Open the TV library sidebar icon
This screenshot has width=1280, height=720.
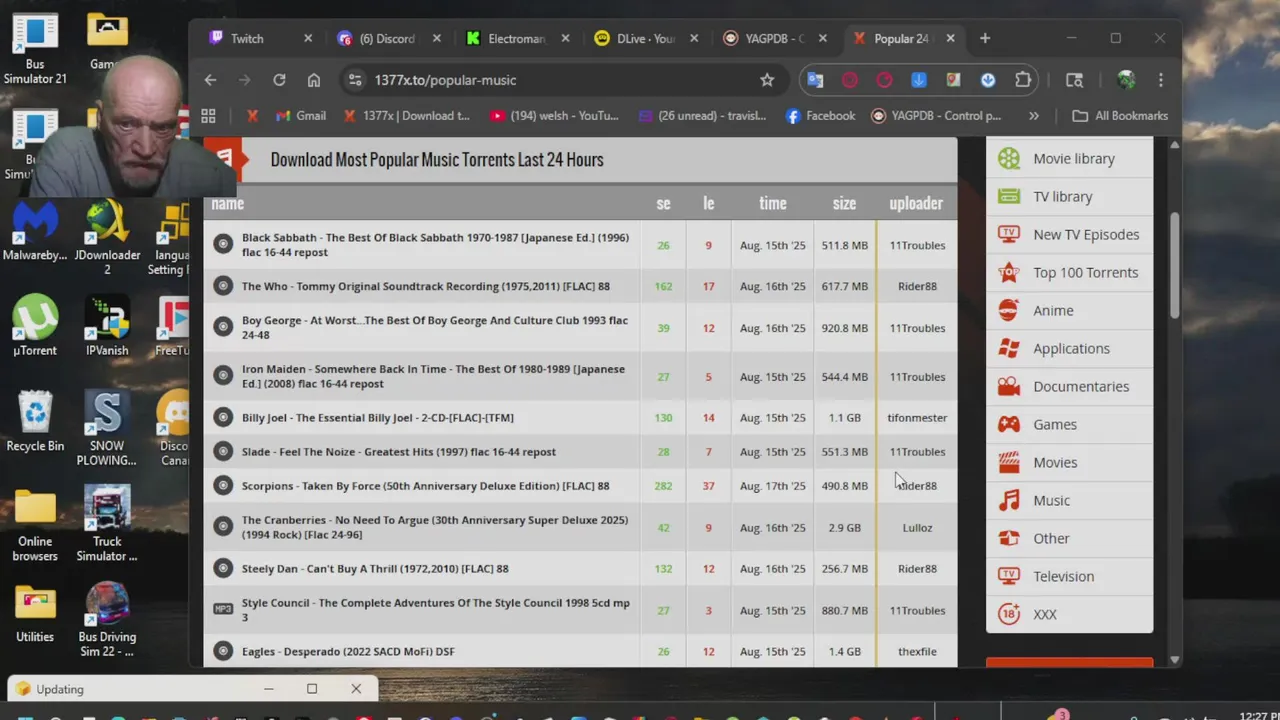click(x=1009, y=196)
